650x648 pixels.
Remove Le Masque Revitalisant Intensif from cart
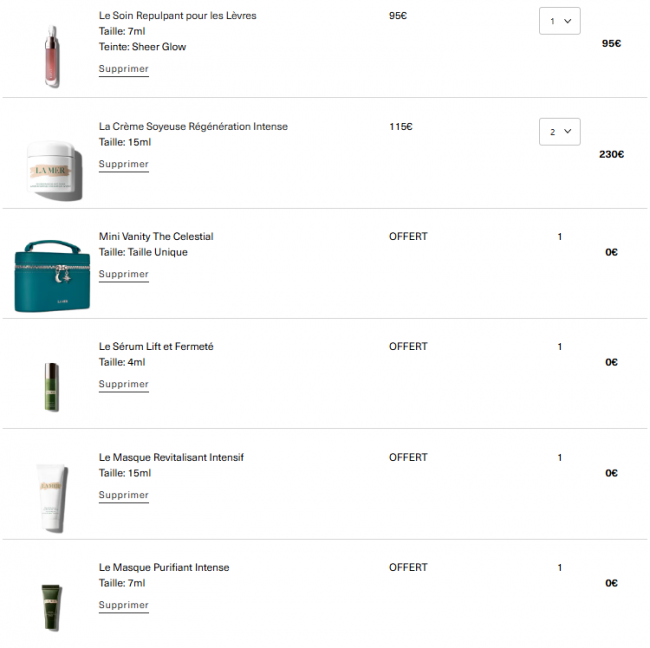(x=124, y=495)
